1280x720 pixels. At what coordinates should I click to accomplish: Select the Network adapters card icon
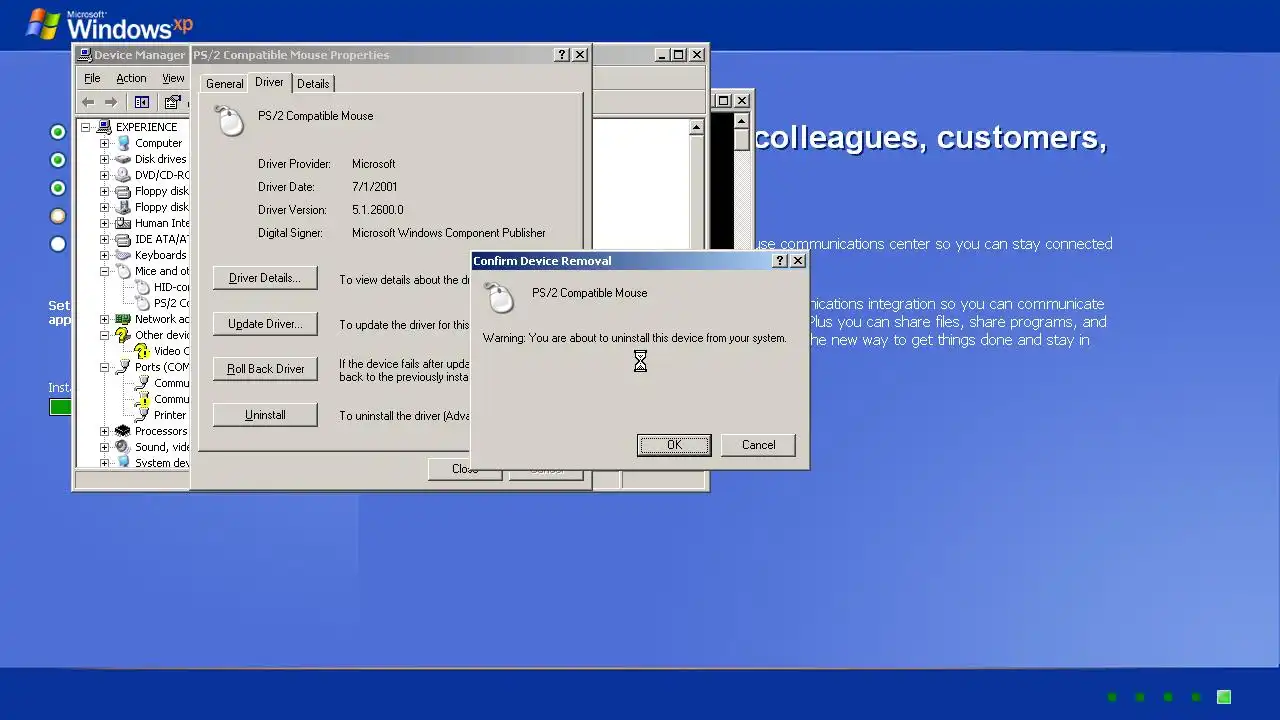123,319
